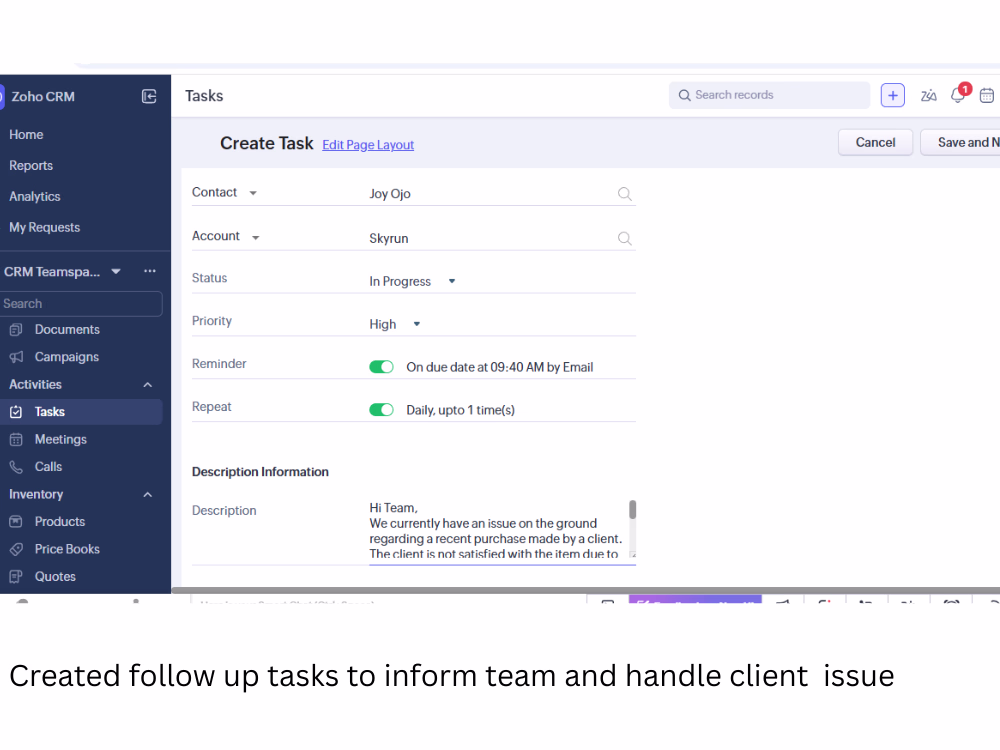Viewport: 1000px width, 750px height.
Task: Click reminder text On due date at 09:40 AM
Action: [499, 367]
